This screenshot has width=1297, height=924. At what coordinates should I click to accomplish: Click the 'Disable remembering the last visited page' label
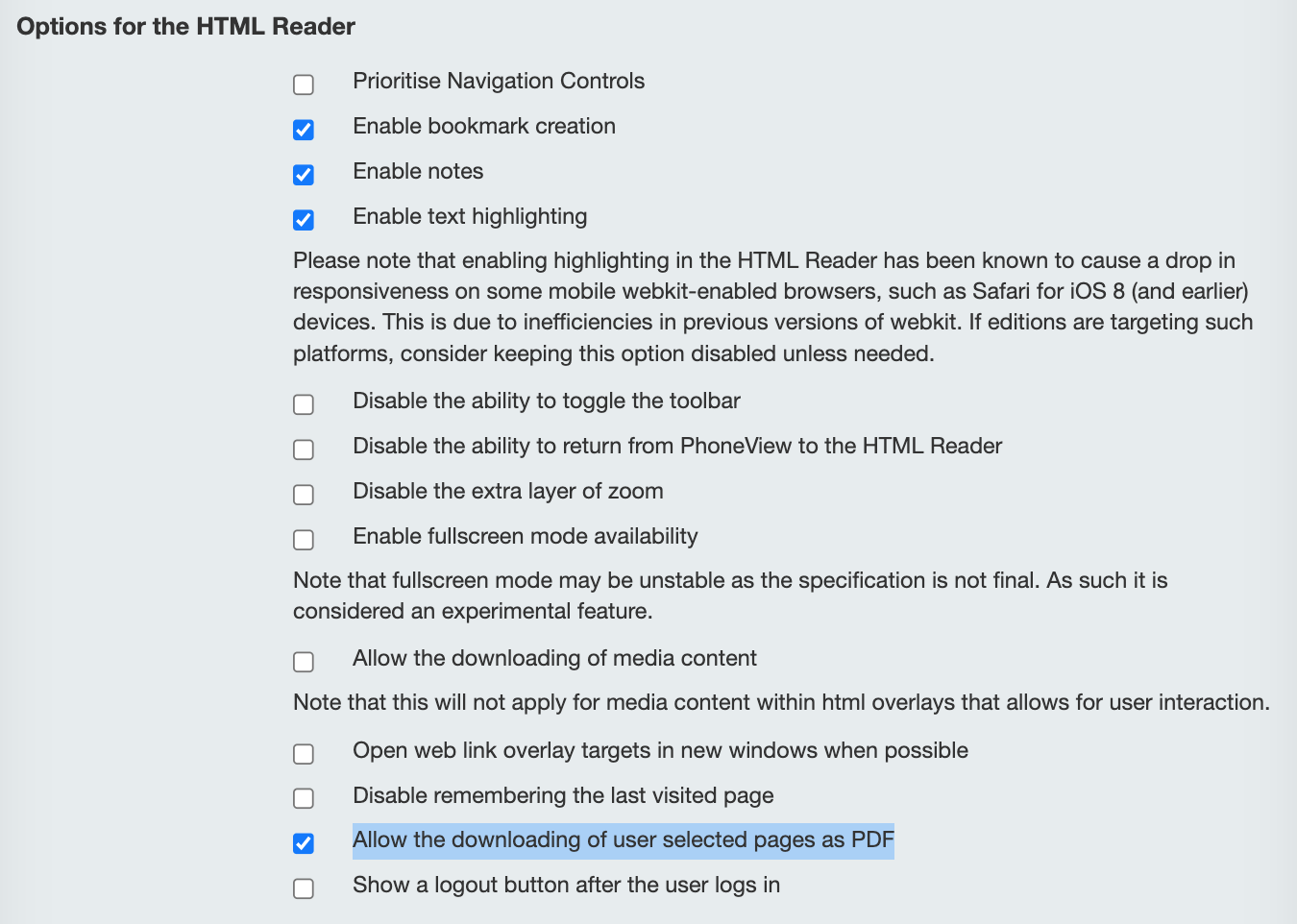coord(563,795)
